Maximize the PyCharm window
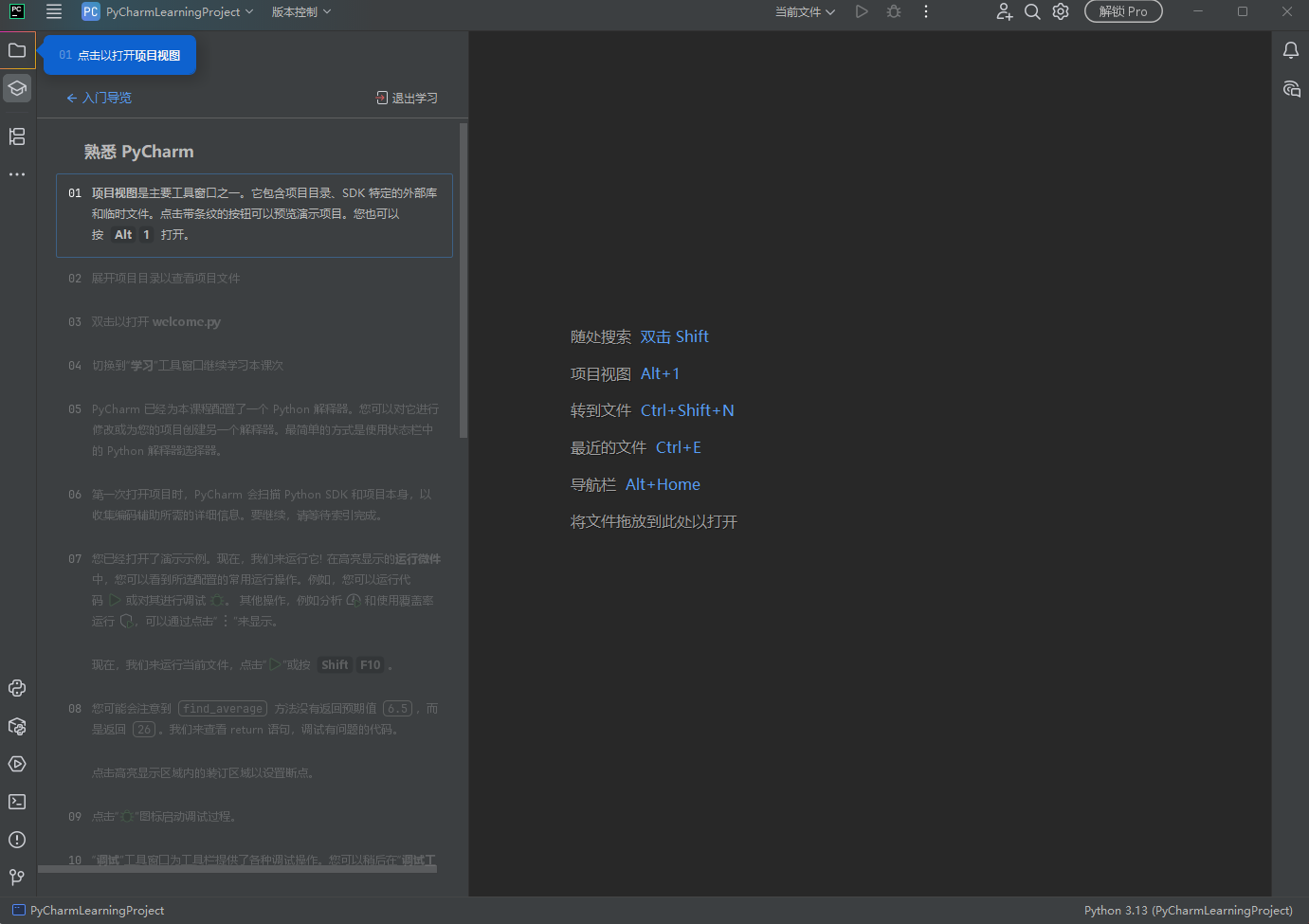The height and width of the screenshot is (924, 1309). coord(1243,12)
